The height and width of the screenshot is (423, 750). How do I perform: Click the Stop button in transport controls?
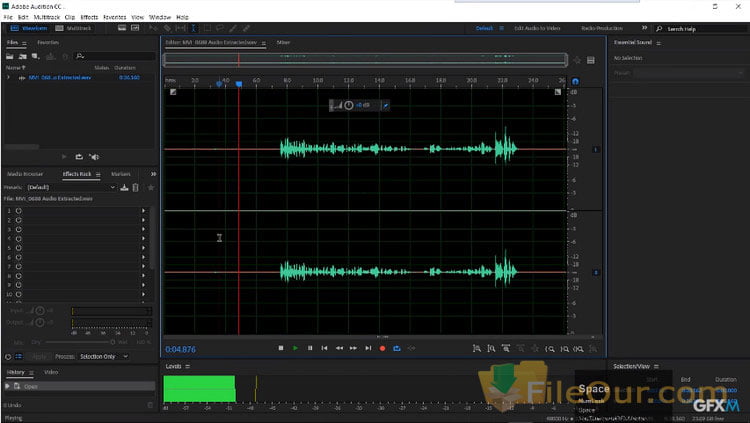click(x=281, y=348)
